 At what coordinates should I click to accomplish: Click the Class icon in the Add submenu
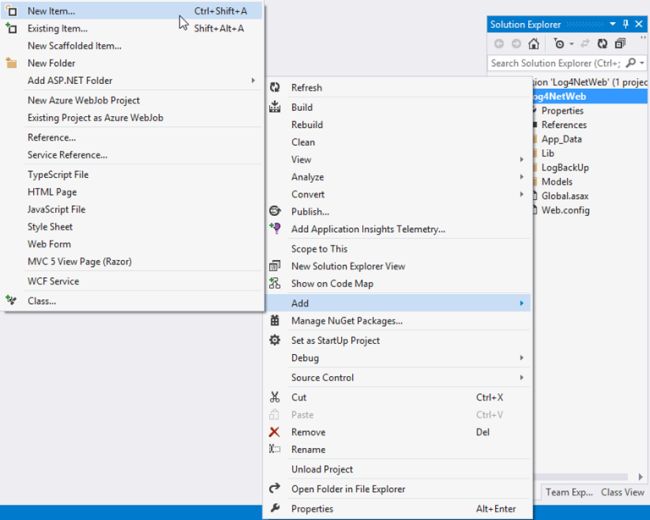(x=11, y=300)
